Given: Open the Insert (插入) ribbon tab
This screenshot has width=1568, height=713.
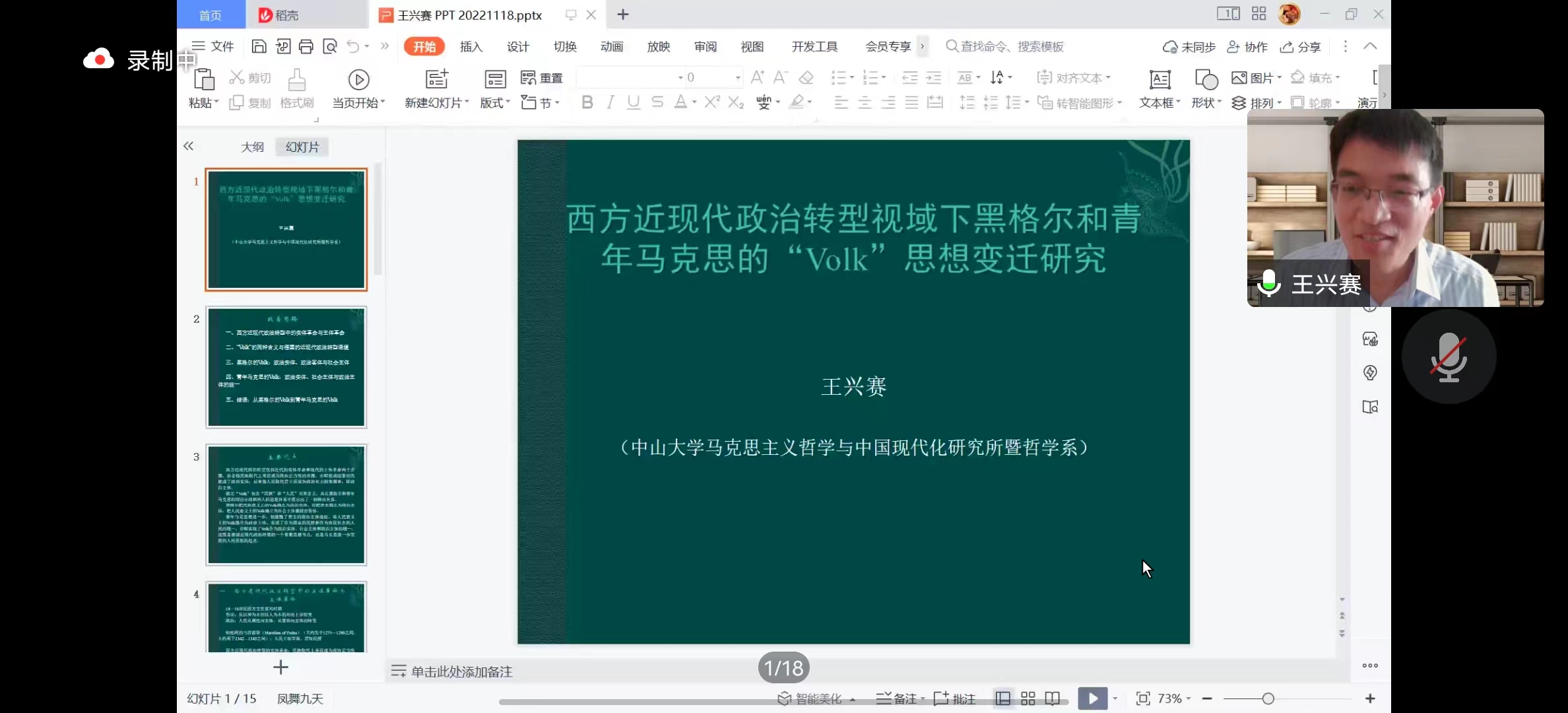Looking at the screenshot, I should (x=471, y=46).
